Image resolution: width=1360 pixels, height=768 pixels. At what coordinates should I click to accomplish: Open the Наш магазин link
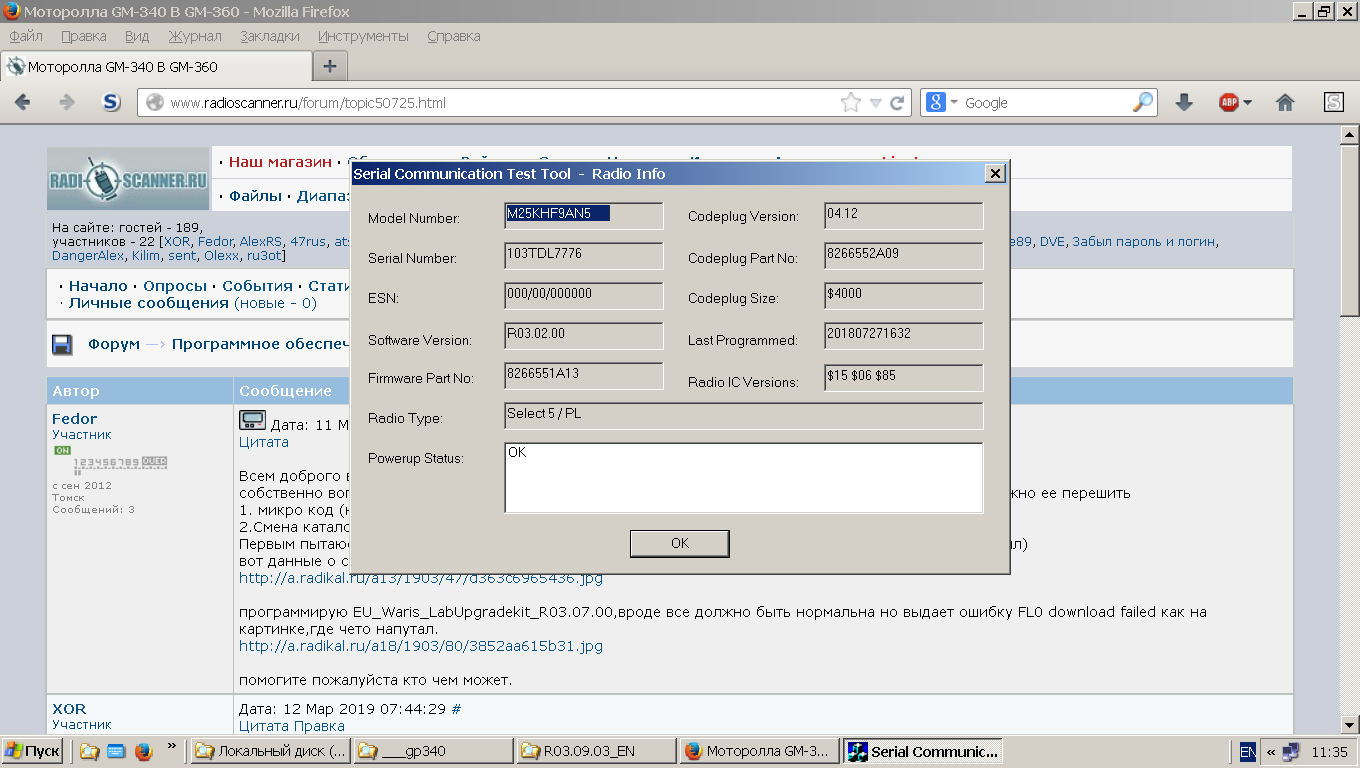(280, 161)
